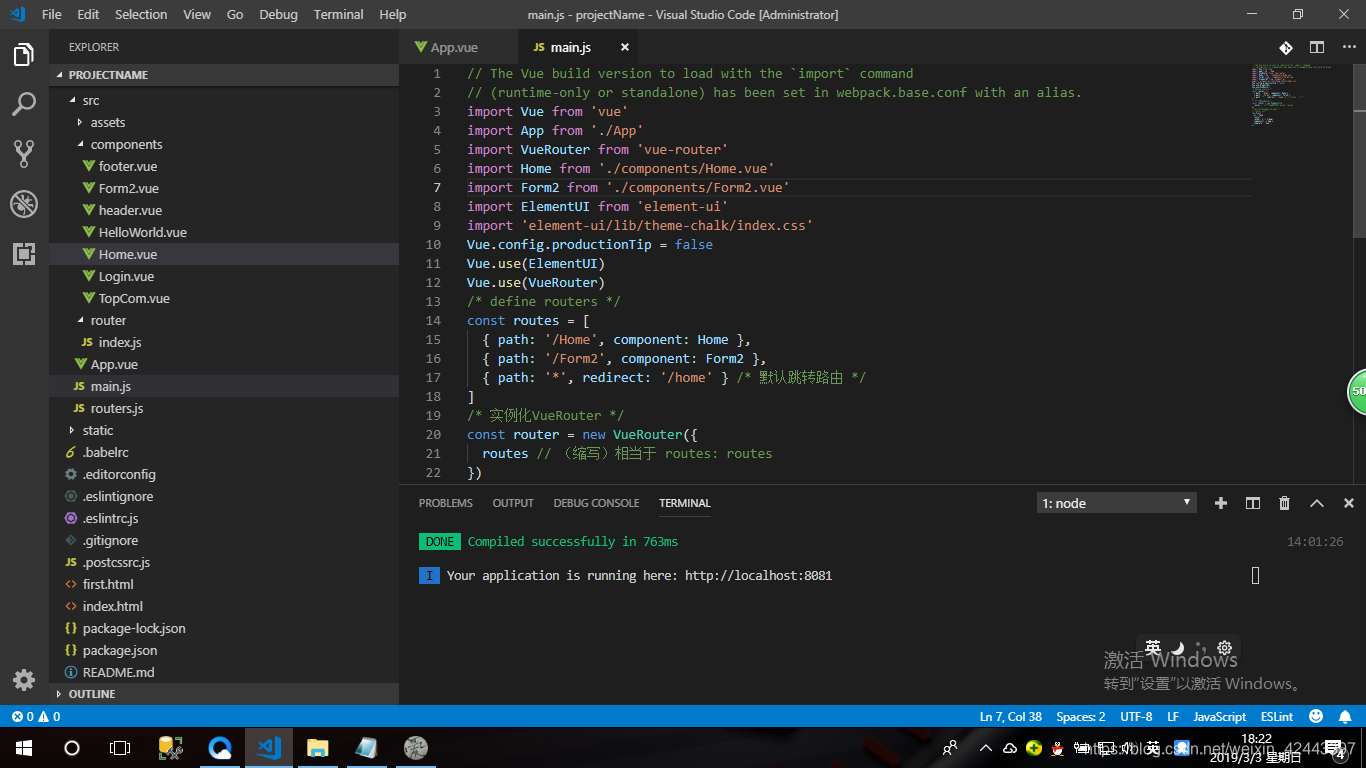The height and width of the screenshot is (768, 1366).
Task: Click the VS Code taskbar icon
Action: [268, 748]
